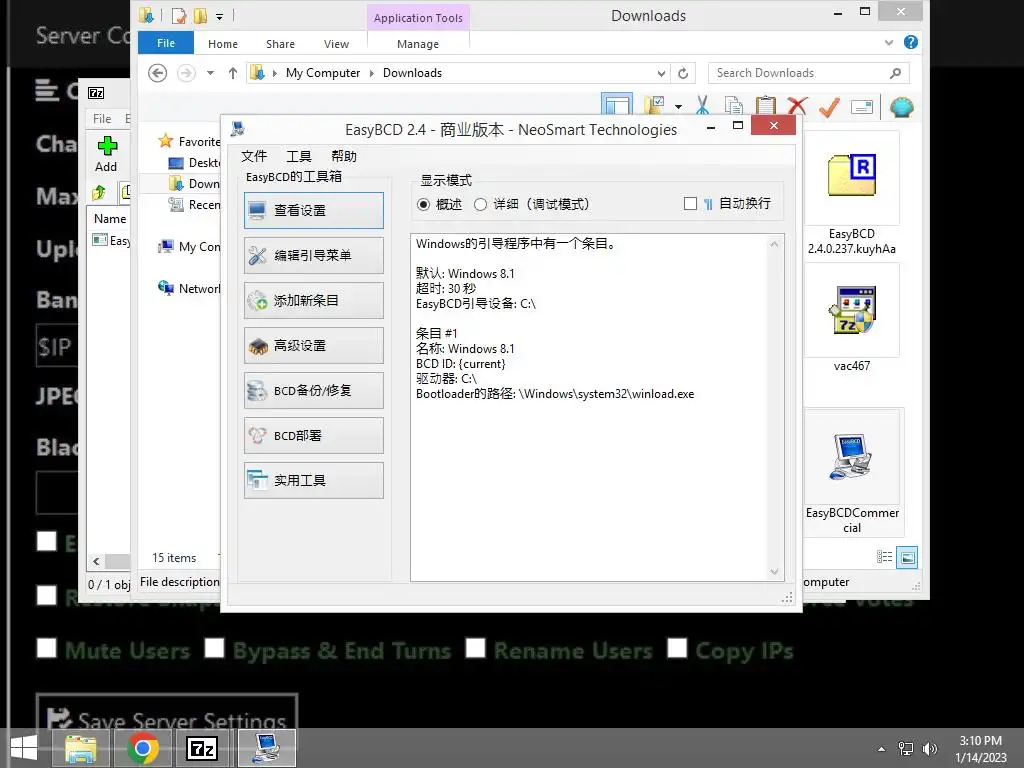Select the EasyBCDCommercial file

(852, 473)
